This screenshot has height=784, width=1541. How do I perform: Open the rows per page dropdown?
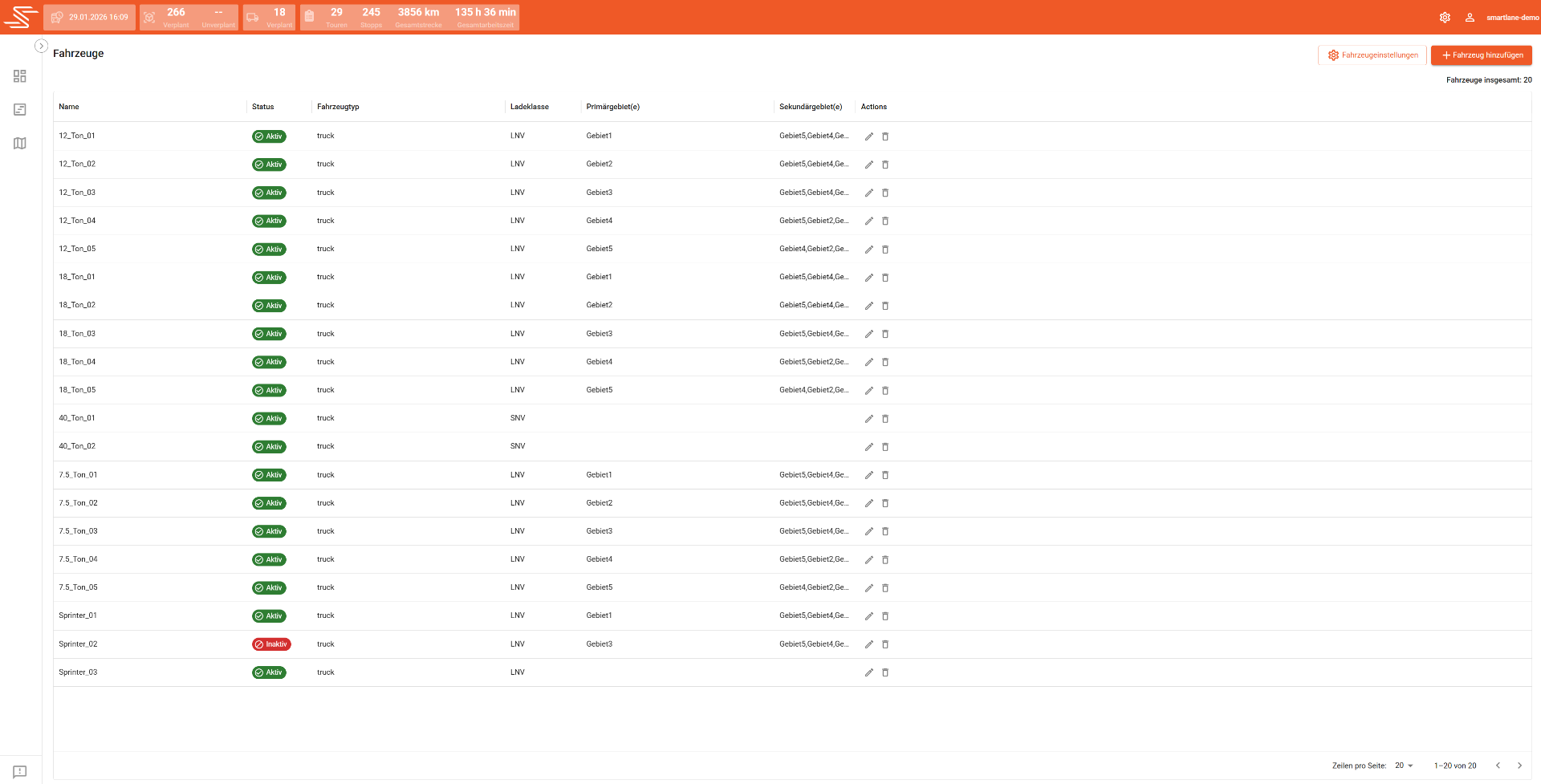[x=1404, y=766]
